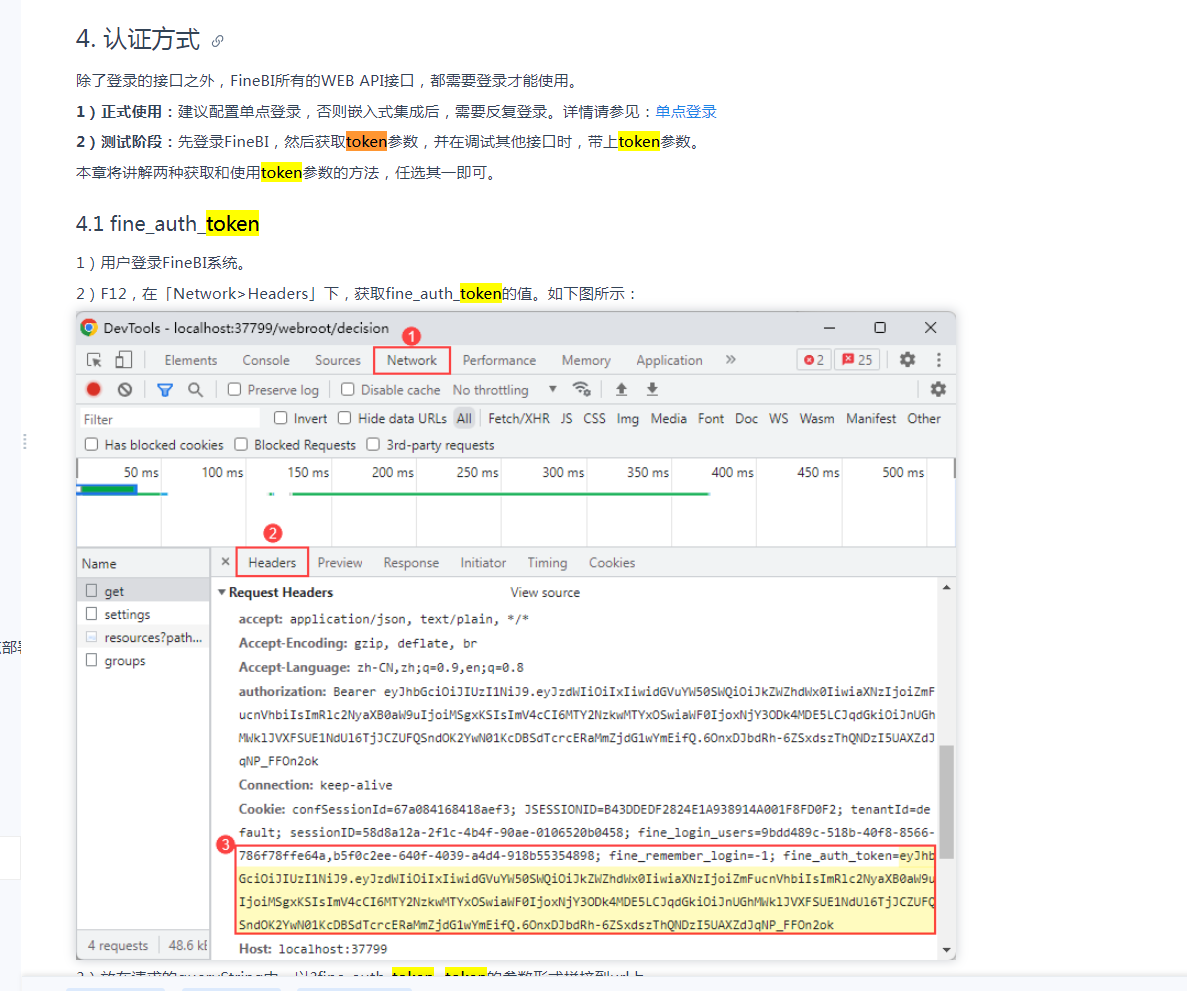Open DevTools settings gear
The image size is (1187, 991).
[907, 360]
